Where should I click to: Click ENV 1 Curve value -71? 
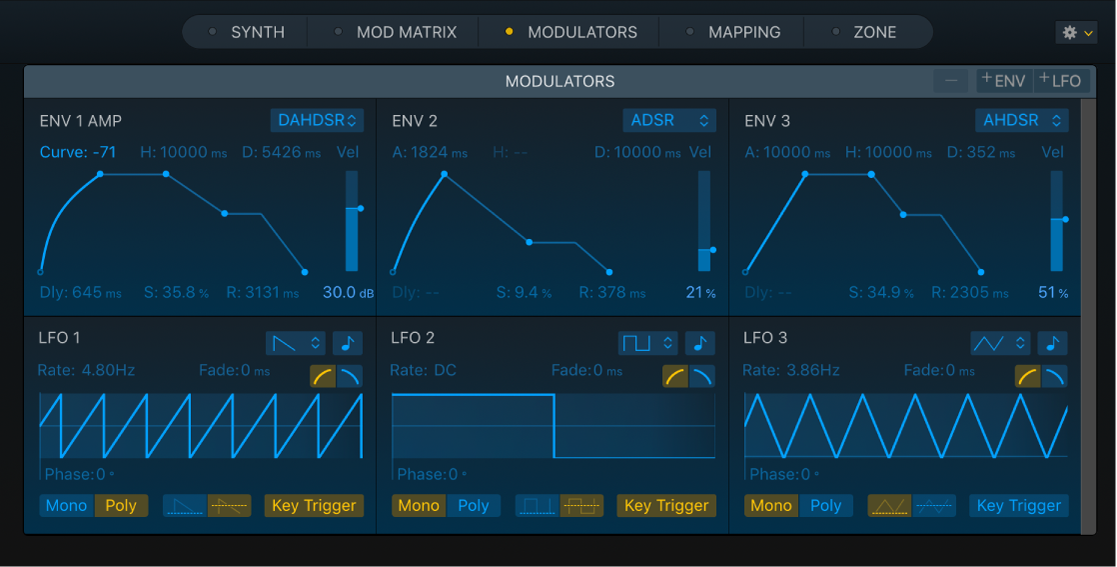78,152
